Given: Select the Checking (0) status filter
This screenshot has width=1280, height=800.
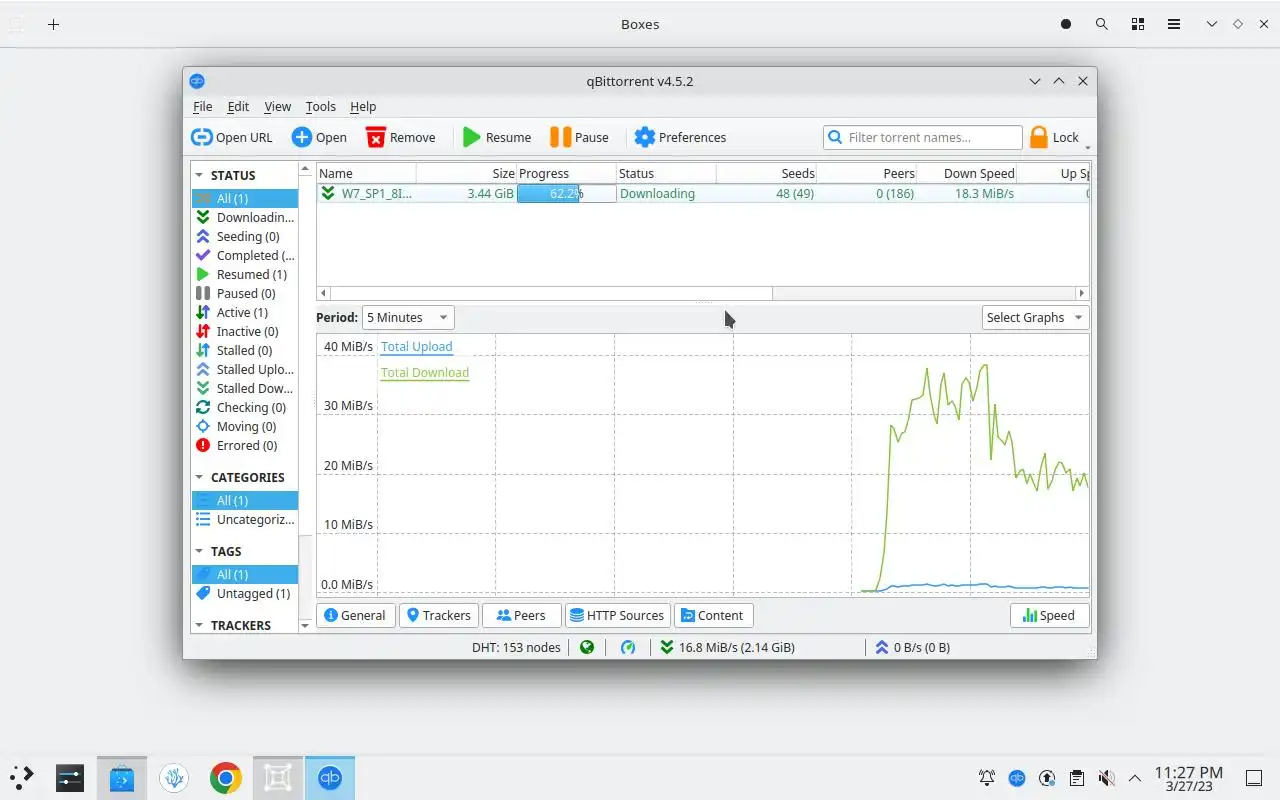Looking at the screenshot, I should click(x=245, y=407).
